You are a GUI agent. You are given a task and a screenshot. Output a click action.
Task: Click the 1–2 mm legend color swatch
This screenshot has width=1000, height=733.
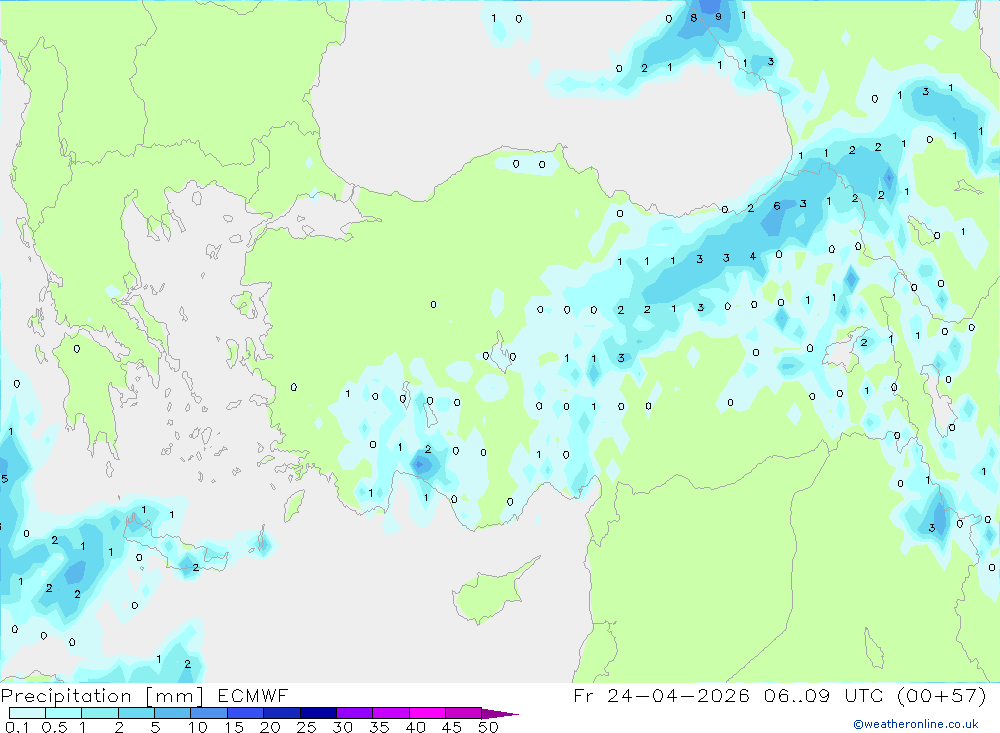click(x=99, y=713)
